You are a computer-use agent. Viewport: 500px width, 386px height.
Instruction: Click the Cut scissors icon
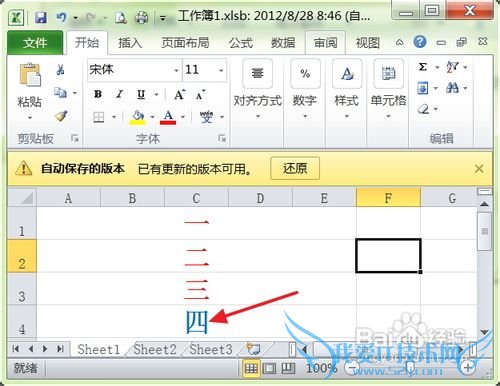[60, 70]
